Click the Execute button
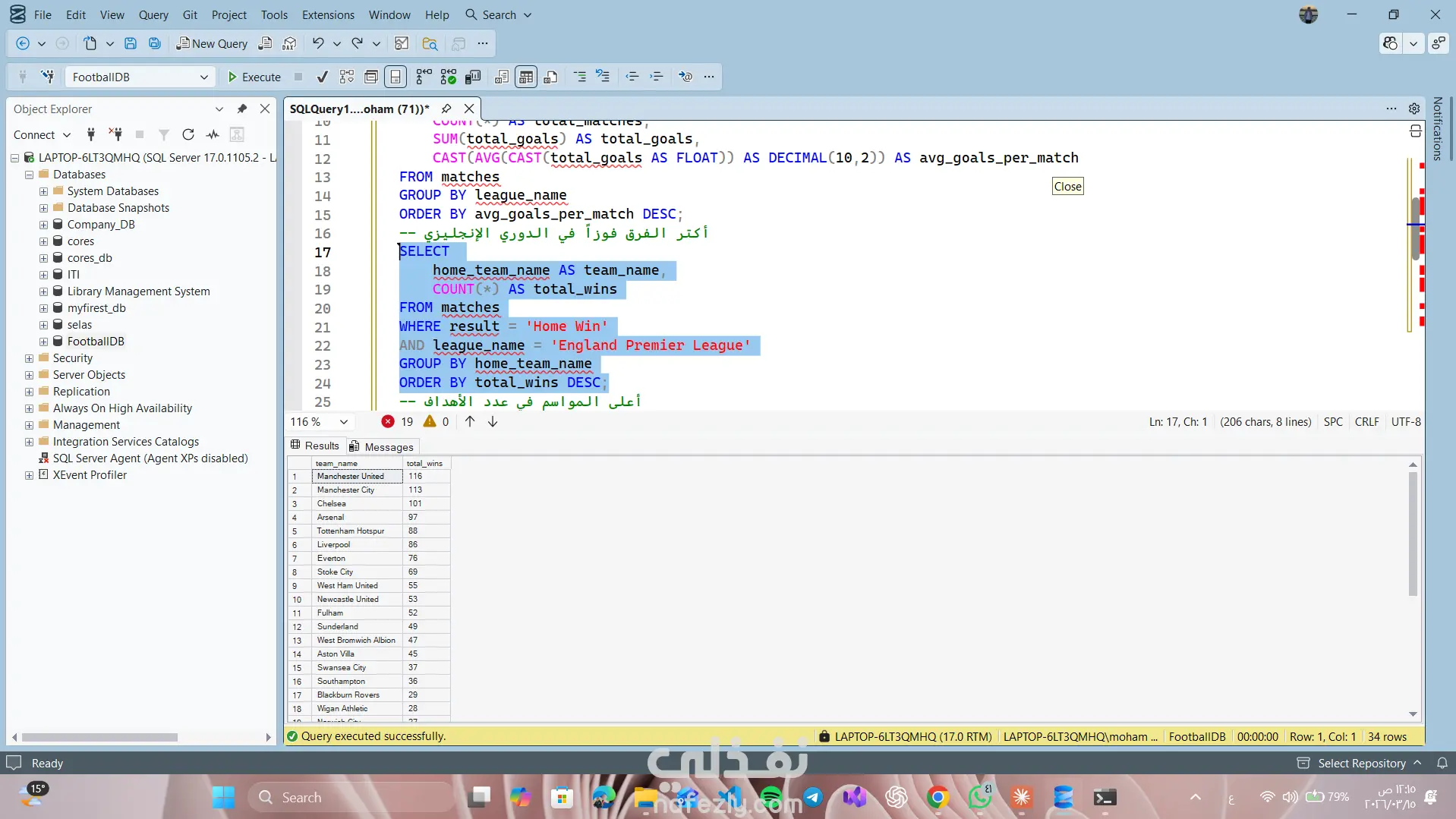The height and width of the screenshot is (819, 1456). pyautogui.click(x=254, y=77)
